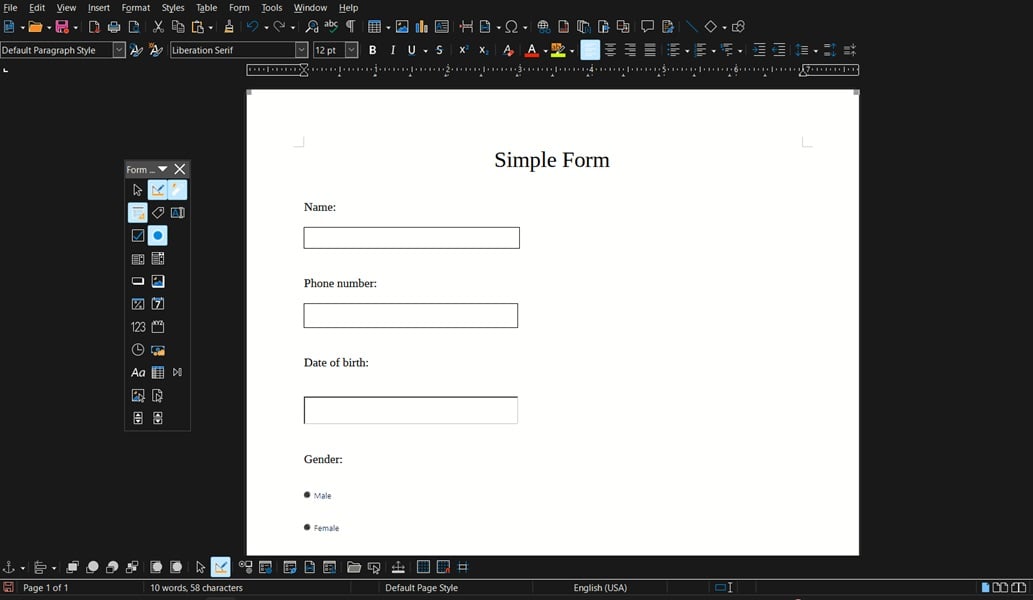Toggle Control Wizards in Form Controls panel
1033x600 pixels.
click(177, 190)
